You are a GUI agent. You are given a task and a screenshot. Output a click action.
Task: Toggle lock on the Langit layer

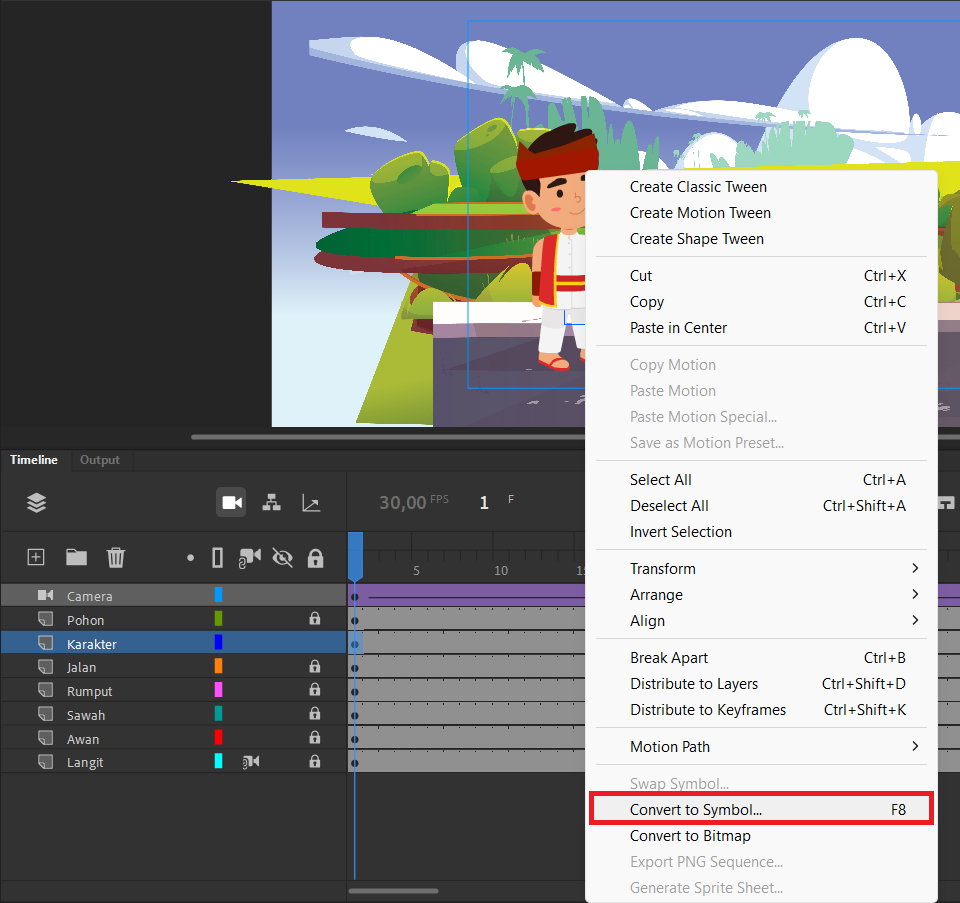[x=315, y=762]
